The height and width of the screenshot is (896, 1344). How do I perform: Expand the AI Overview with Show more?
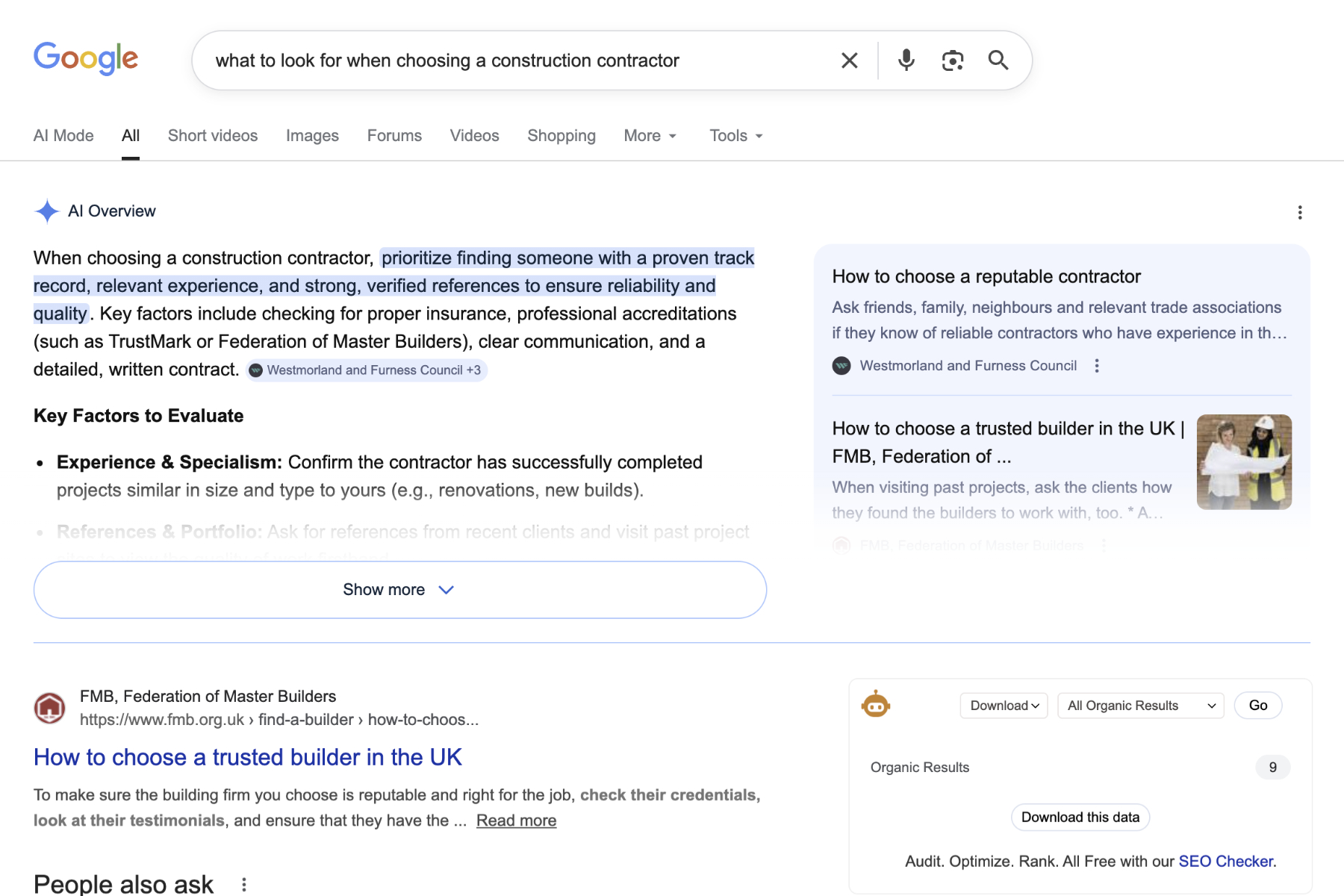[399, 589]
